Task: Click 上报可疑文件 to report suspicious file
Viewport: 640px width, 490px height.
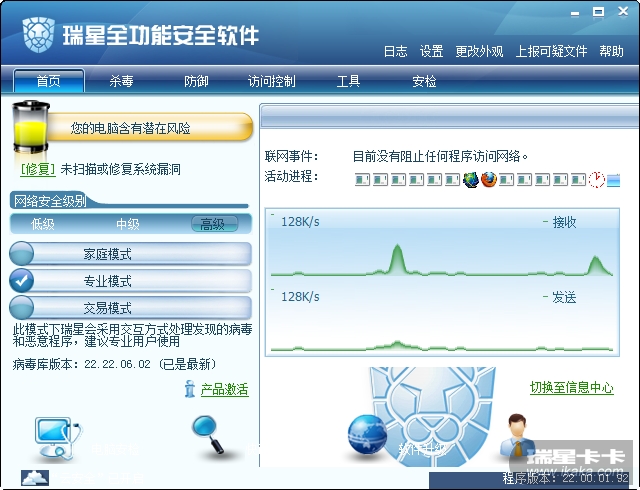Action: tap(551, 51)
